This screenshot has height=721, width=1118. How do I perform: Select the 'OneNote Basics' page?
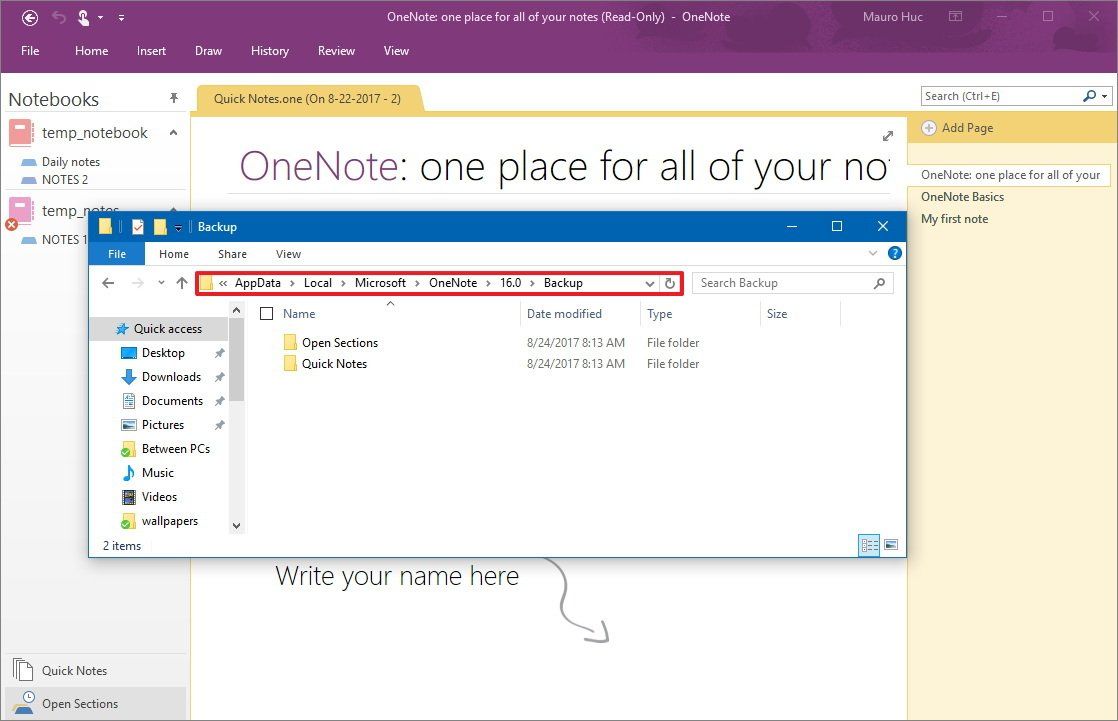(962, 197)
